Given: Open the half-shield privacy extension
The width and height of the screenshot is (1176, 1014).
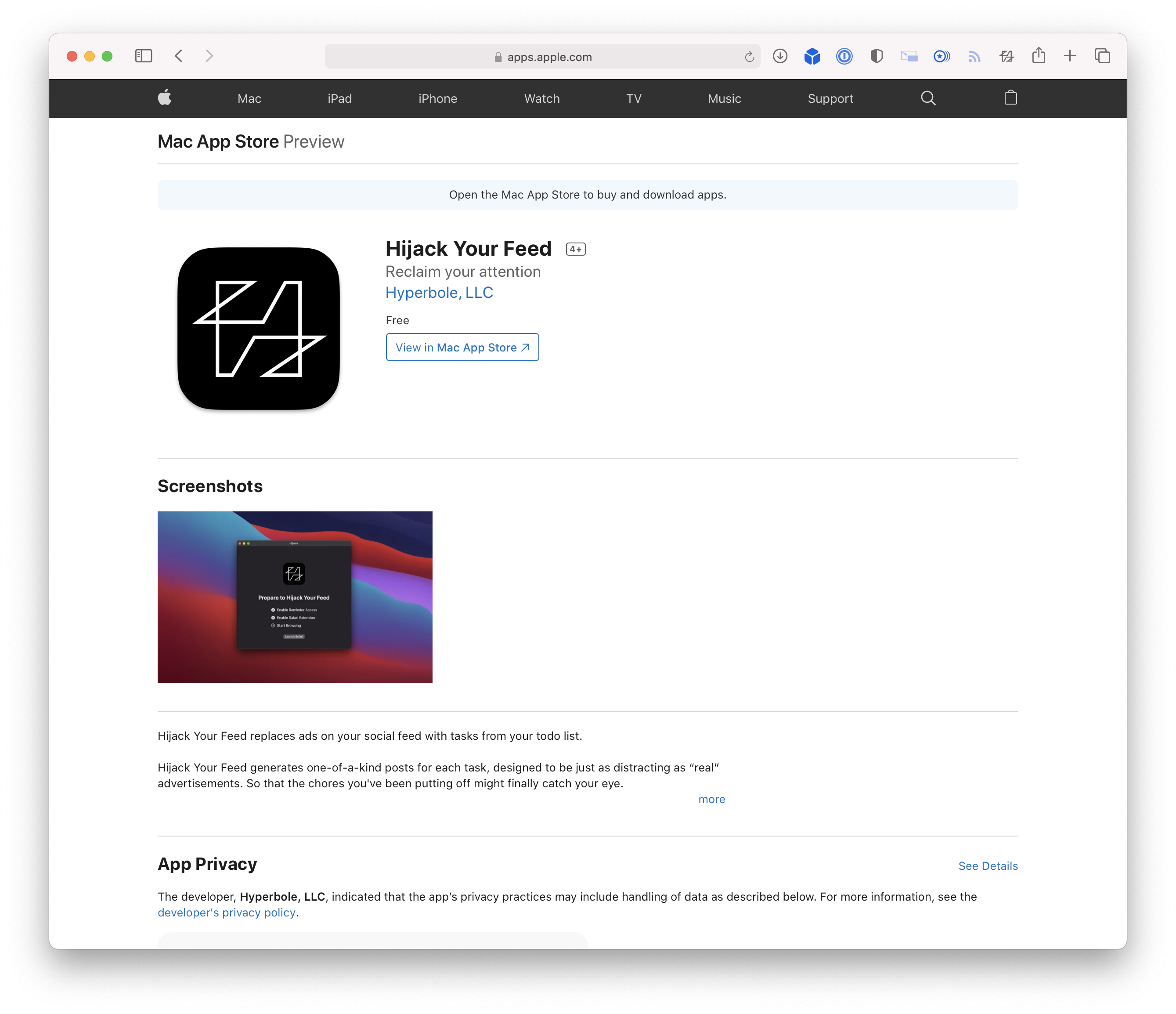Looking at the screenshot, I should (877, 56).
